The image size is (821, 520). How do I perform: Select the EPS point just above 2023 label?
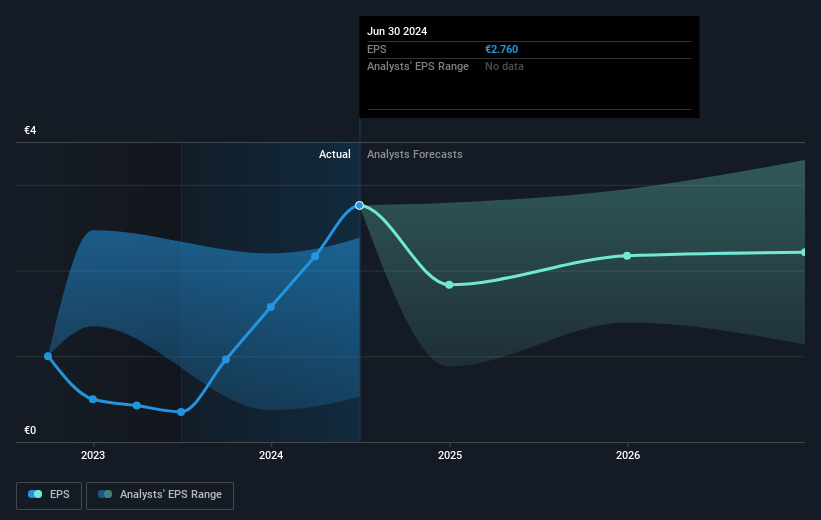(93, 400)
